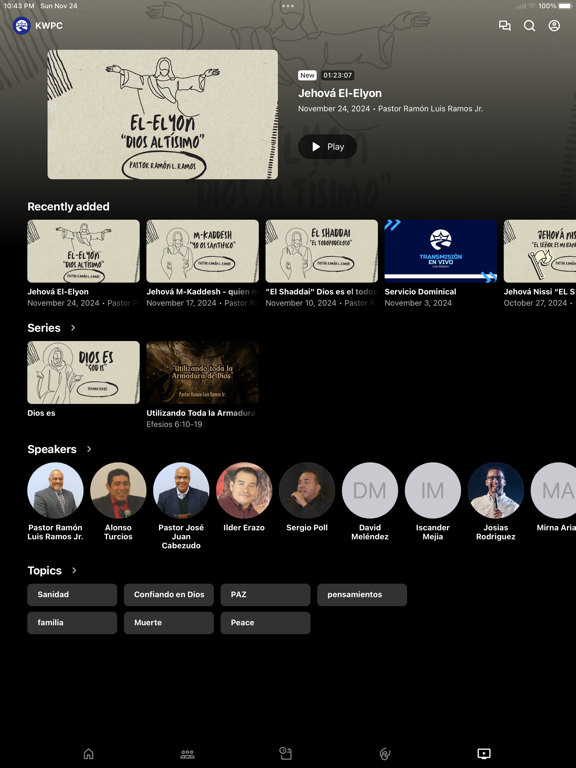Open the chat messages icon
This screenshot has width=576, height=768.
click(504, 25)
